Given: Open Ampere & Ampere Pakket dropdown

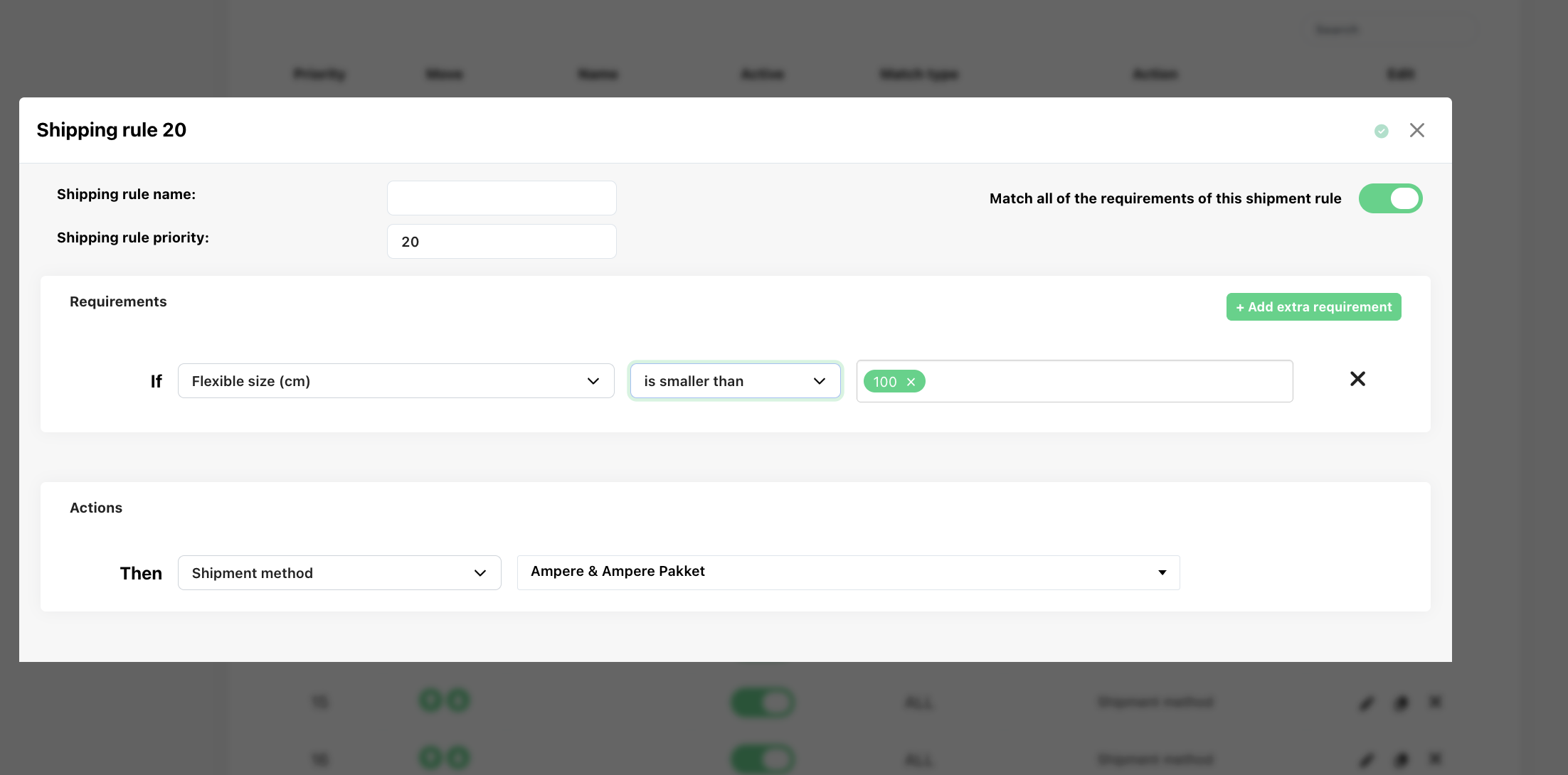Looking at the screenshot, I should [x=848, y=572].
